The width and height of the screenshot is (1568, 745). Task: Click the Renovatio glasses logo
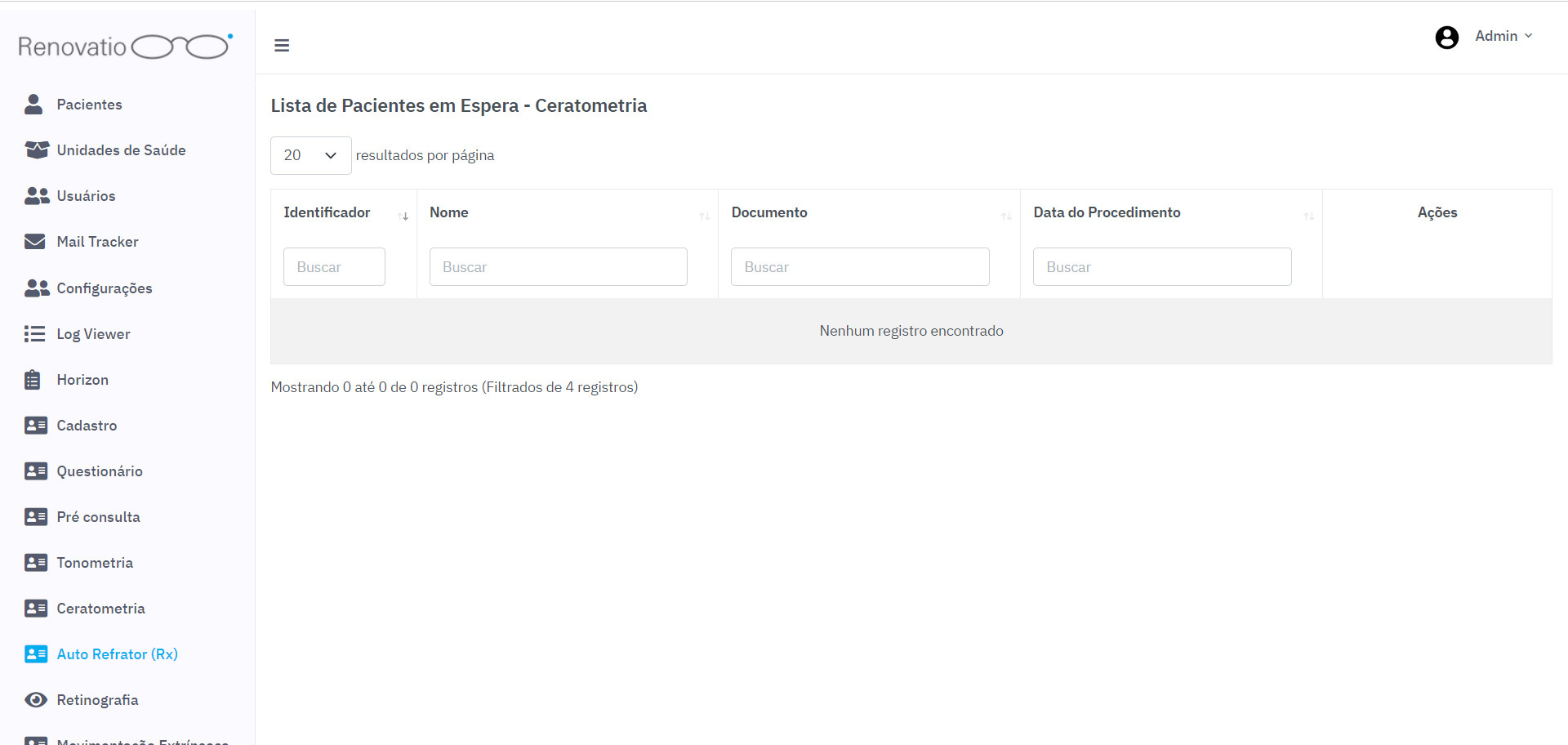pos(126,47)
